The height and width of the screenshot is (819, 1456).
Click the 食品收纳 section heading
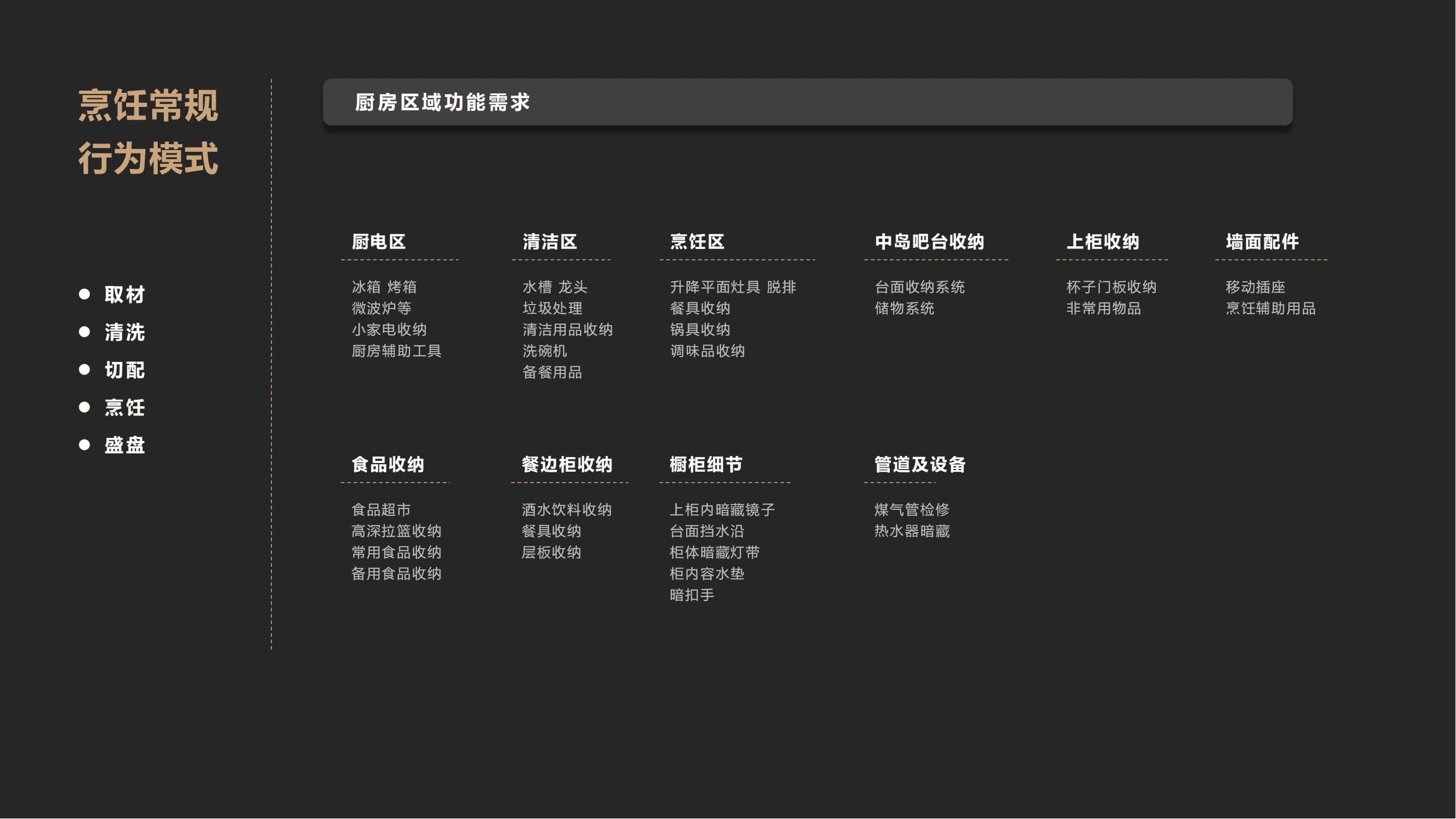[388, 465]
